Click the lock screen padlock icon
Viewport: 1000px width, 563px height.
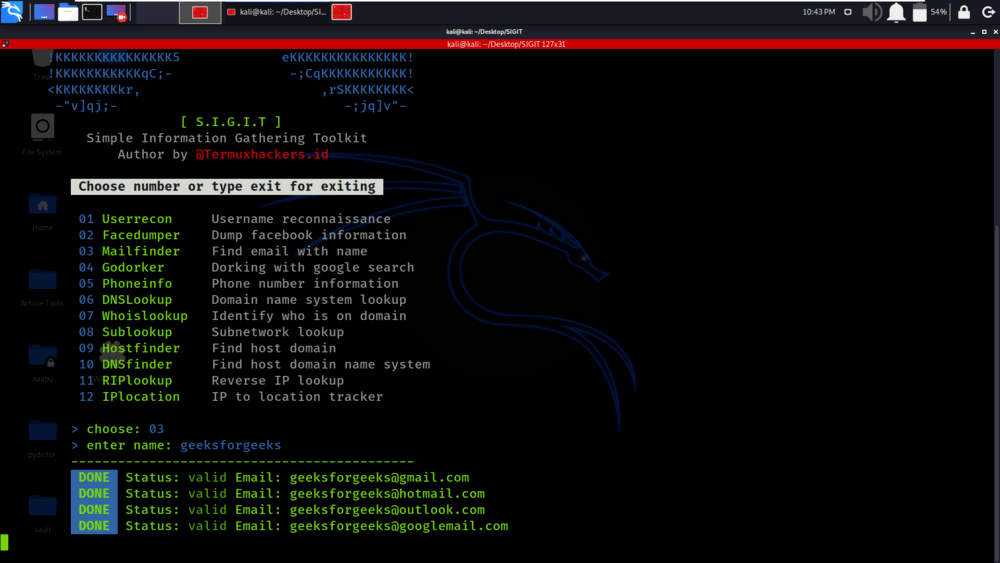964,12
